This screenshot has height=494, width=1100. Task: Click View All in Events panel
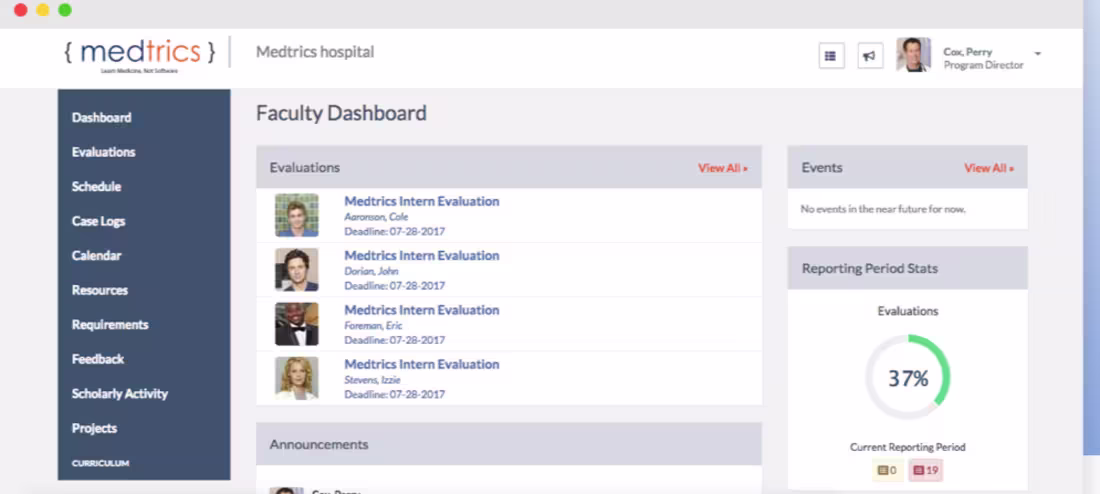(988, 168)
